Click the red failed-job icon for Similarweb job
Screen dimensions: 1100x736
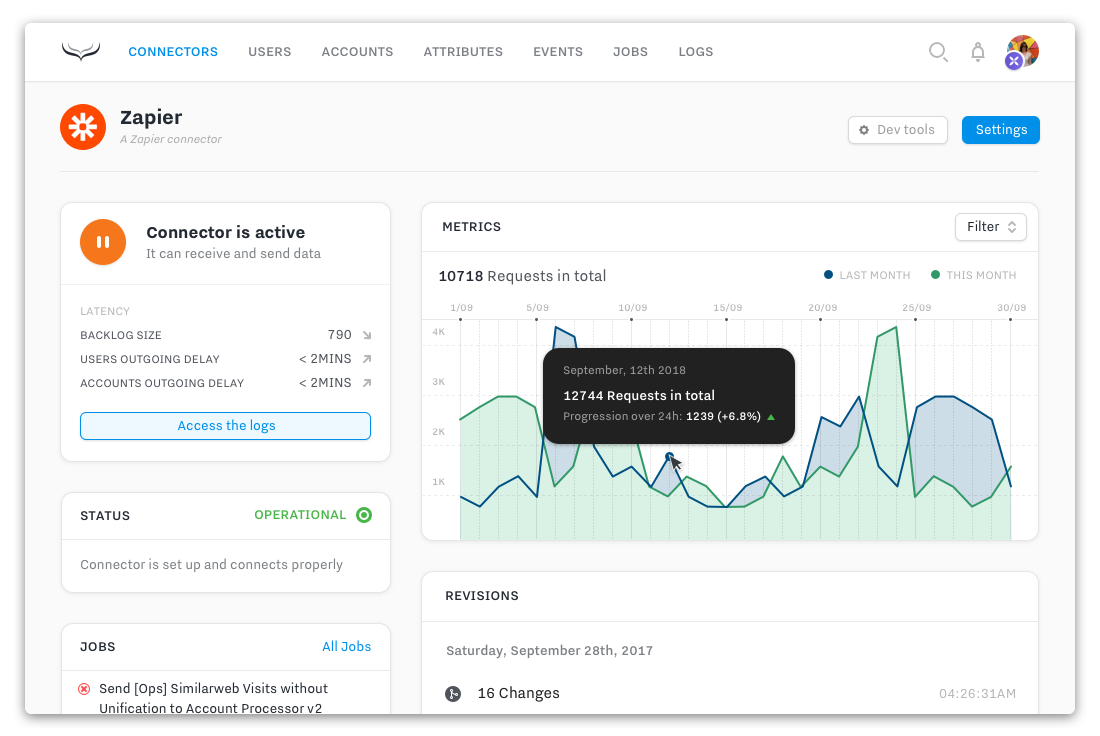pos(84,689)
